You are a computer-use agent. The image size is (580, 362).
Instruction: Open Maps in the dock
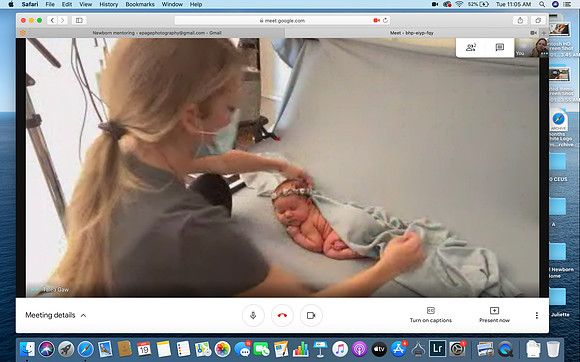pos(203,349)
